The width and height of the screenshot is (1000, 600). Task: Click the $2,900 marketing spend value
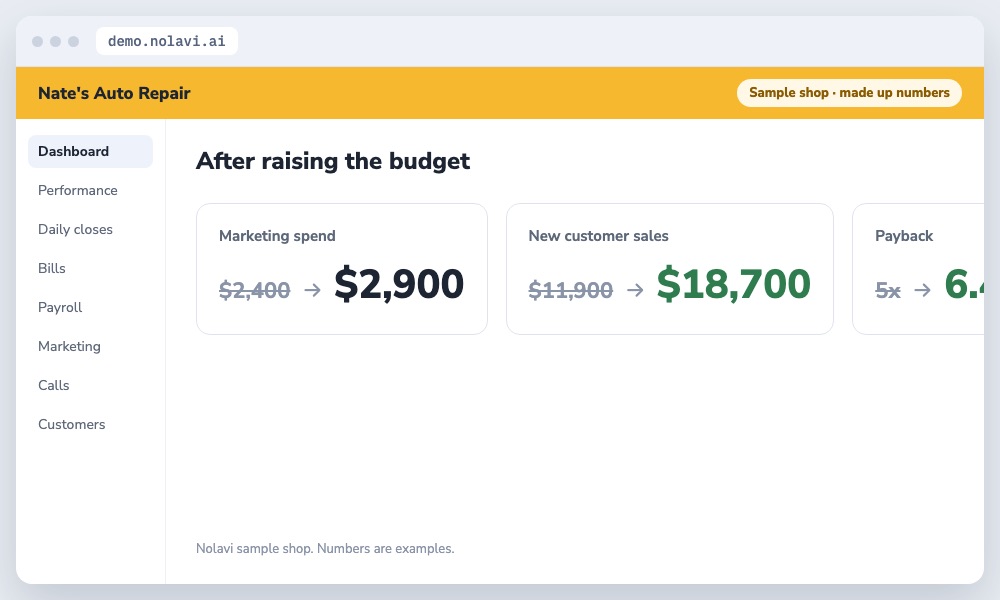(399, 284)
